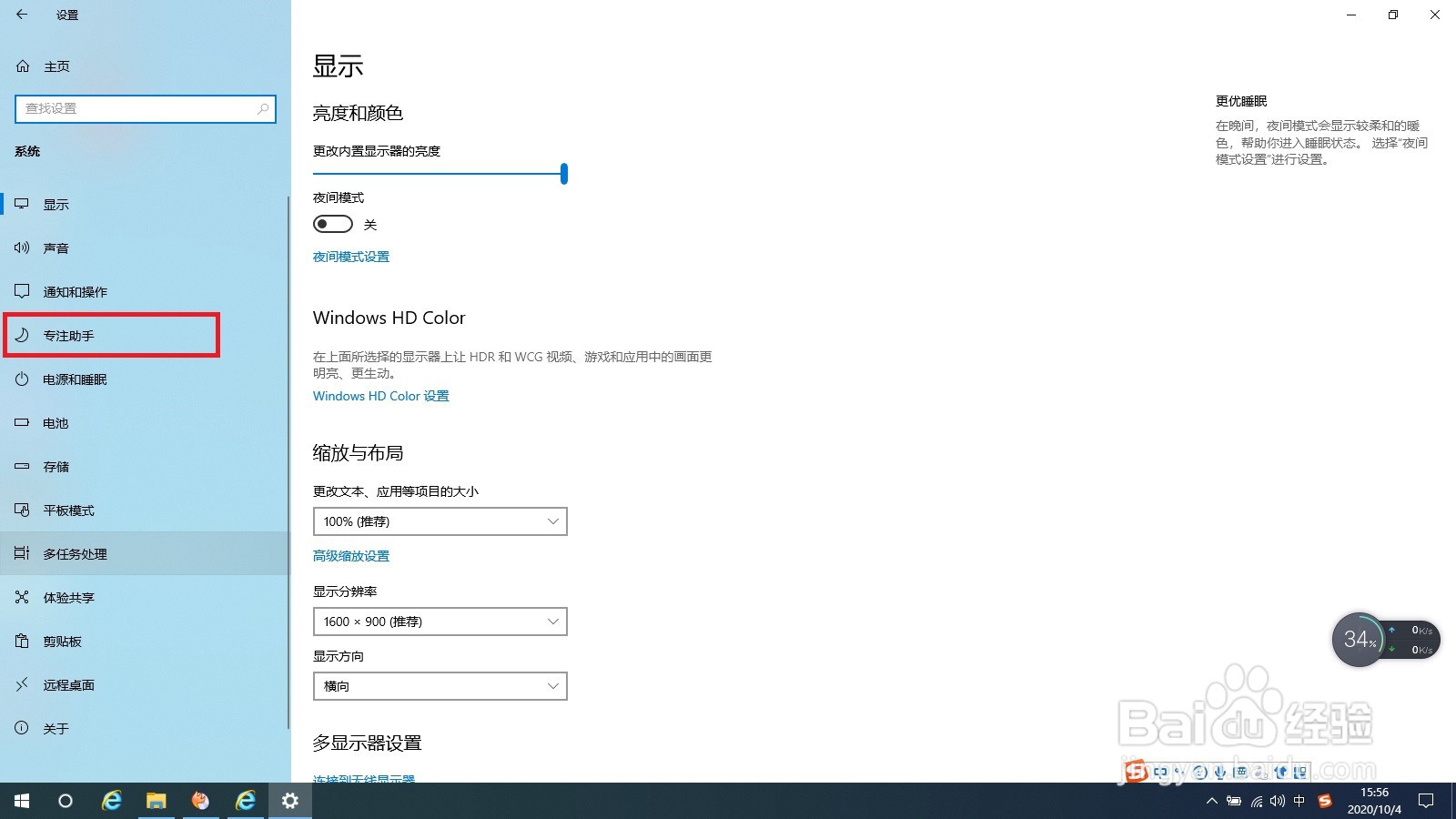Open the 显示分辨率 resolution dropdown

click(x=440, y=621)
